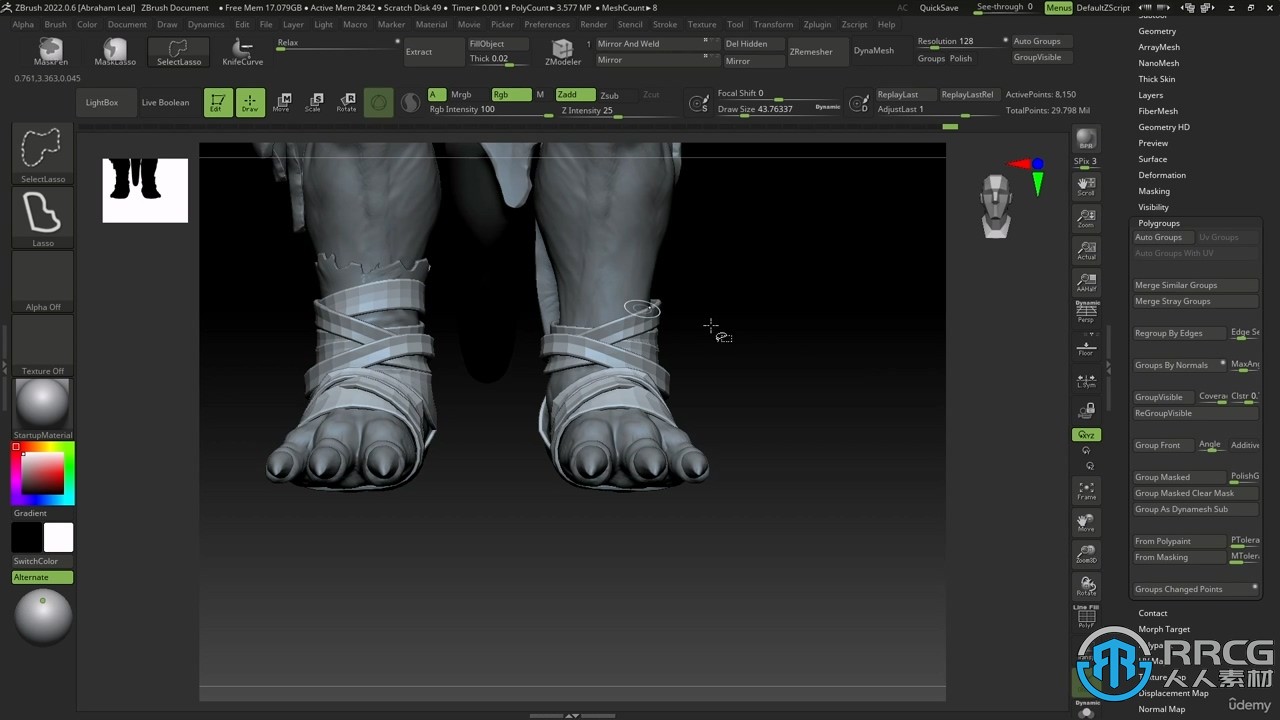This screenshot has width=1280, height=720.
Task: Expand the Visibility subpalette
Action: [x=1153, y=207]
